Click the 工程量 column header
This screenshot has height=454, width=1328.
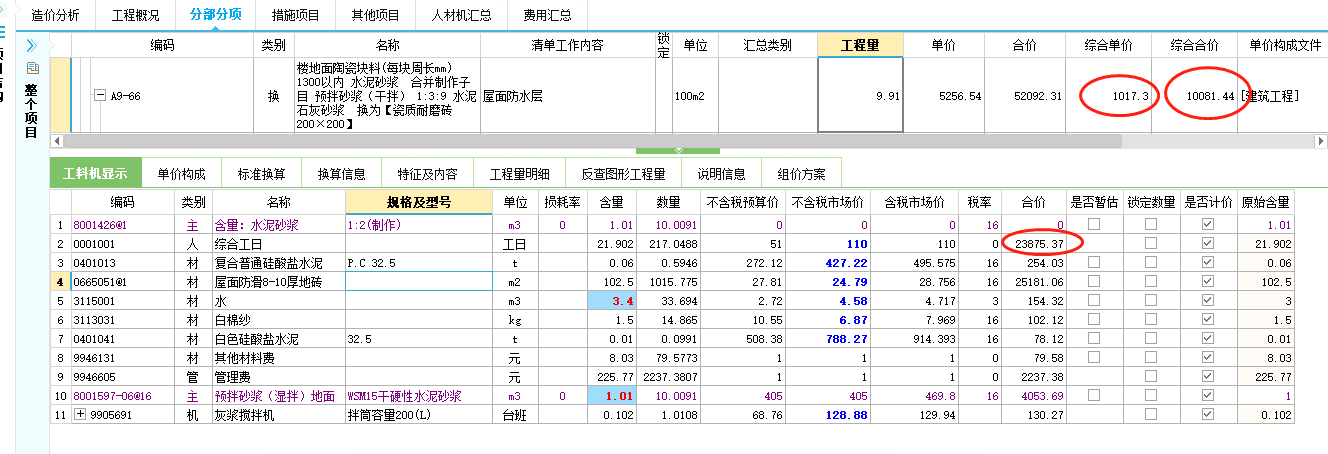click(x=860, y=45)
